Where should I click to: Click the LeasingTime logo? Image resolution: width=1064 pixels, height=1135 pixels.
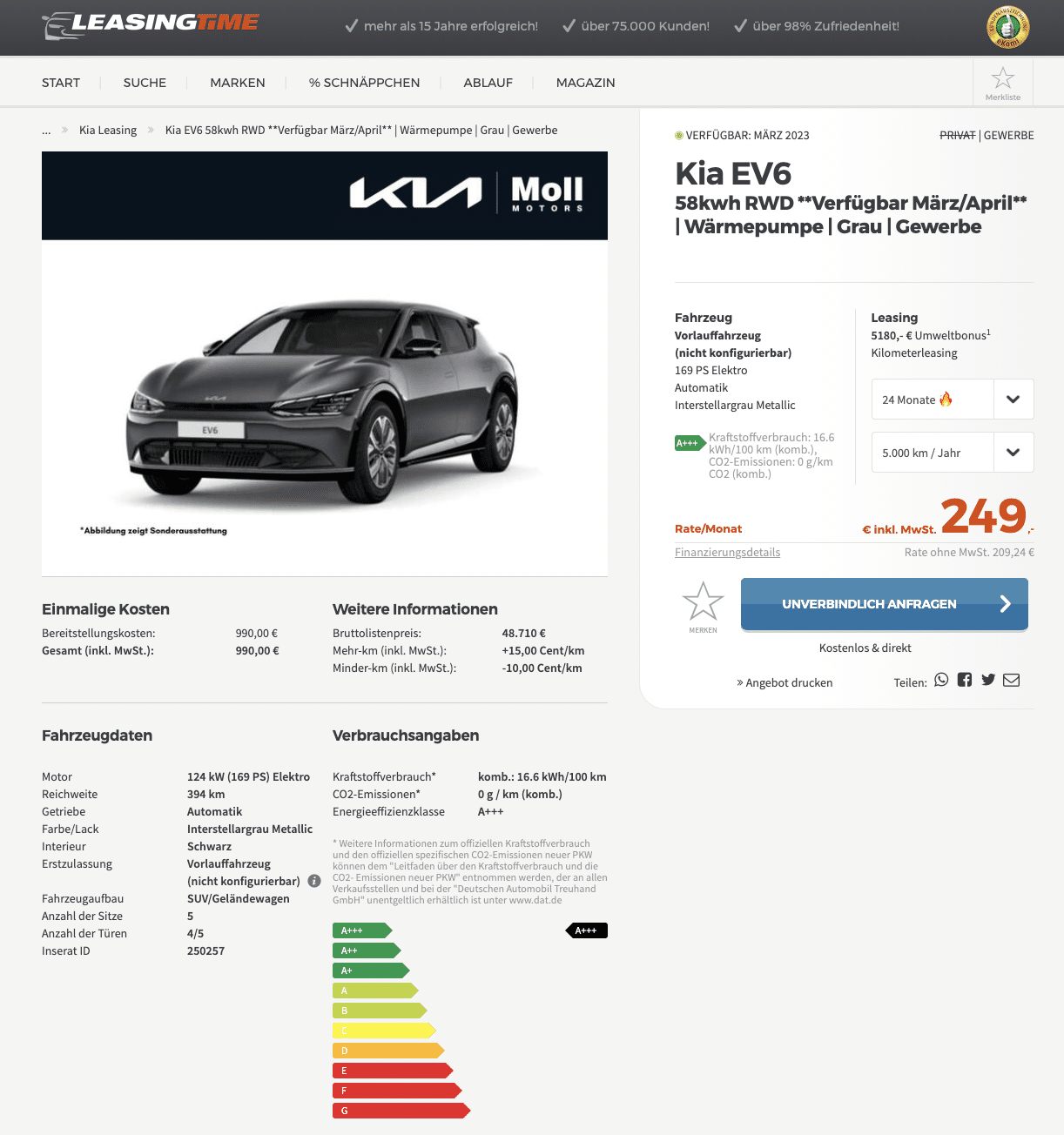click(151, 25)
